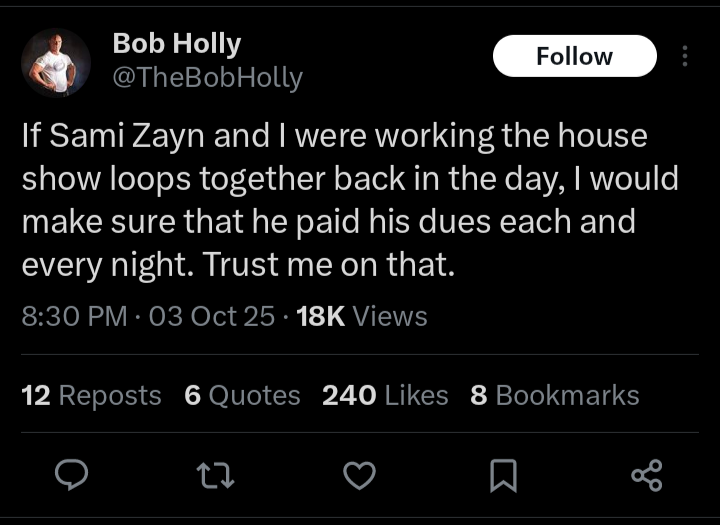This screenshot has width=720, height=525.
Task: Like the post with heart icon
Action: click(359, 476)
